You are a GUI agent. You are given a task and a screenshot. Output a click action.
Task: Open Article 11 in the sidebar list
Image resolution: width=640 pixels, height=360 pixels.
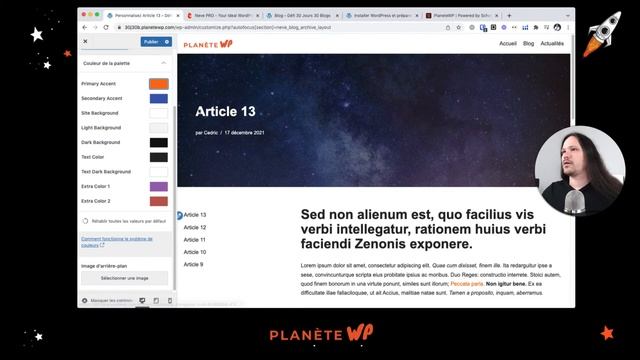[x=194, y=240]
